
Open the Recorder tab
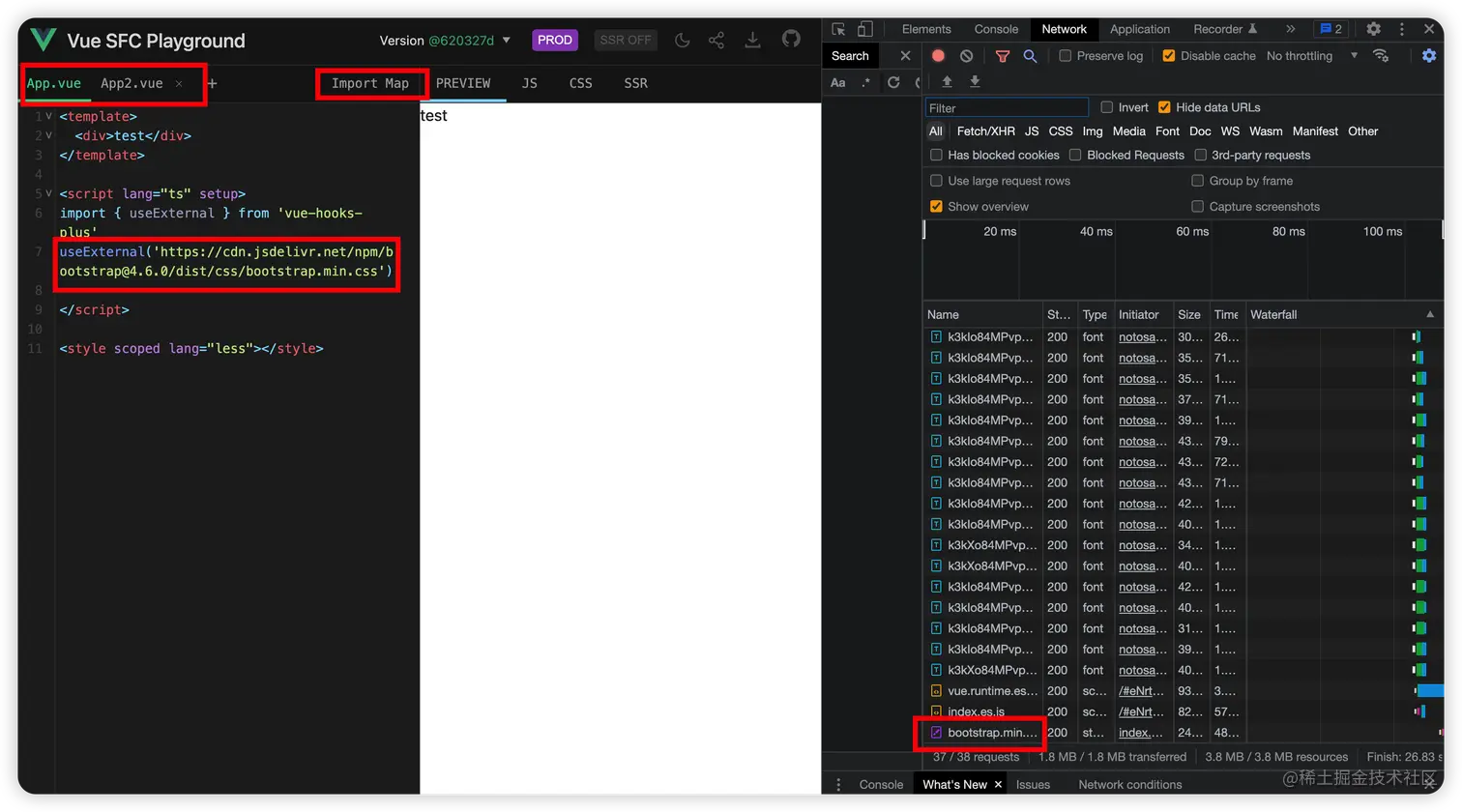tap(1225, 29)
